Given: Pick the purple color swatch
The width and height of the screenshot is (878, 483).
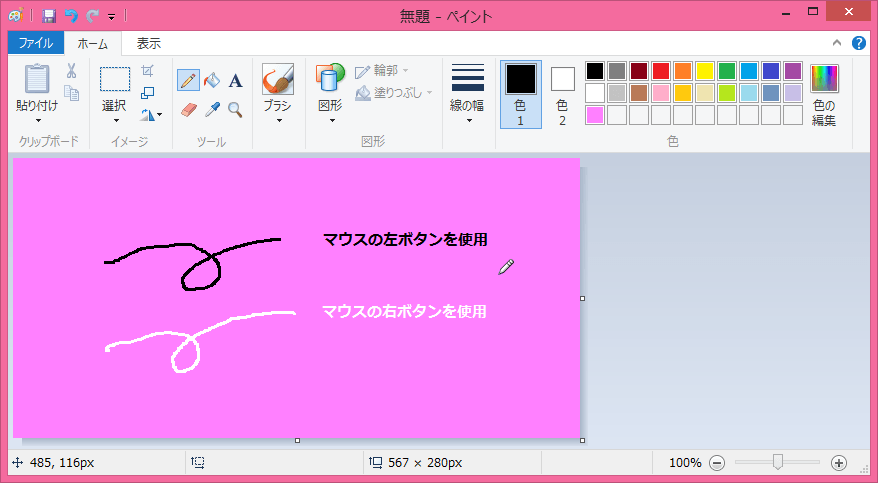Looking at the screenshot, I should [x=793, y=71].
